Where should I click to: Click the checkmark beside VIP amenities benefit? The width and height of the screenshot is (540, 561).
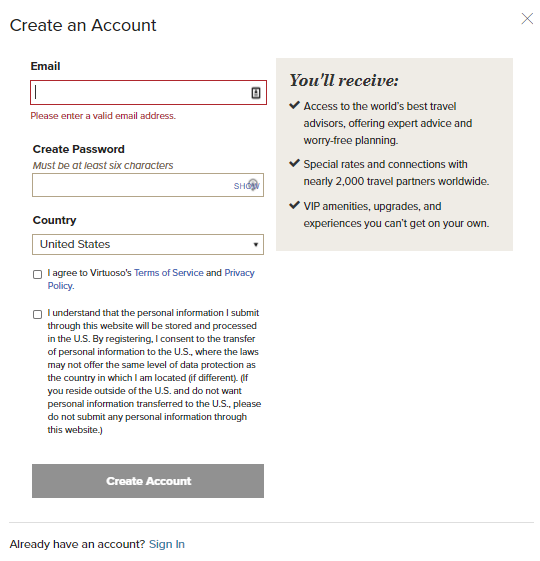point(294,205)
